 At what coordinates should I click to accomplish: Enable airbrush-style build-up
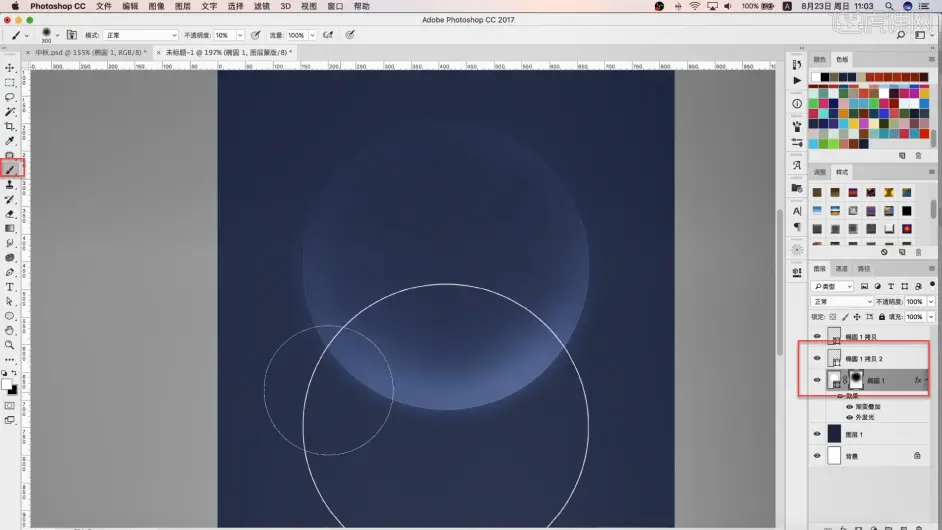click(x=328, y=35)
